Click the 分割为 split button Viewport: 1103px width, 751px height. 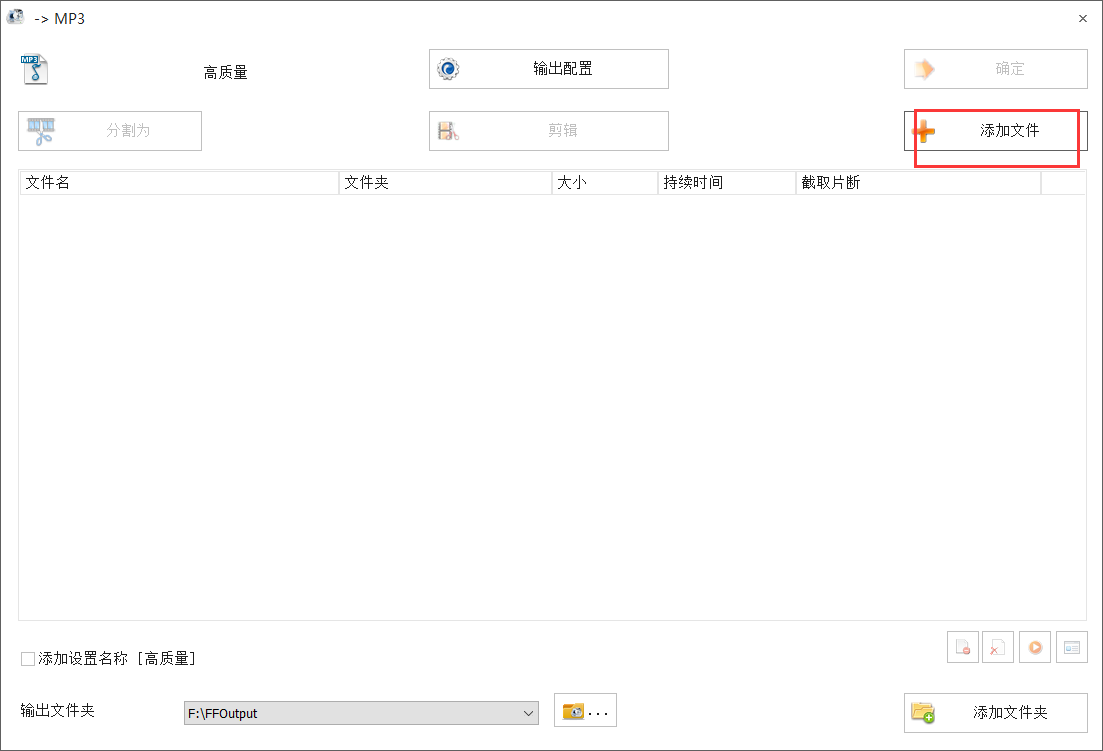(x=110, y=130)
